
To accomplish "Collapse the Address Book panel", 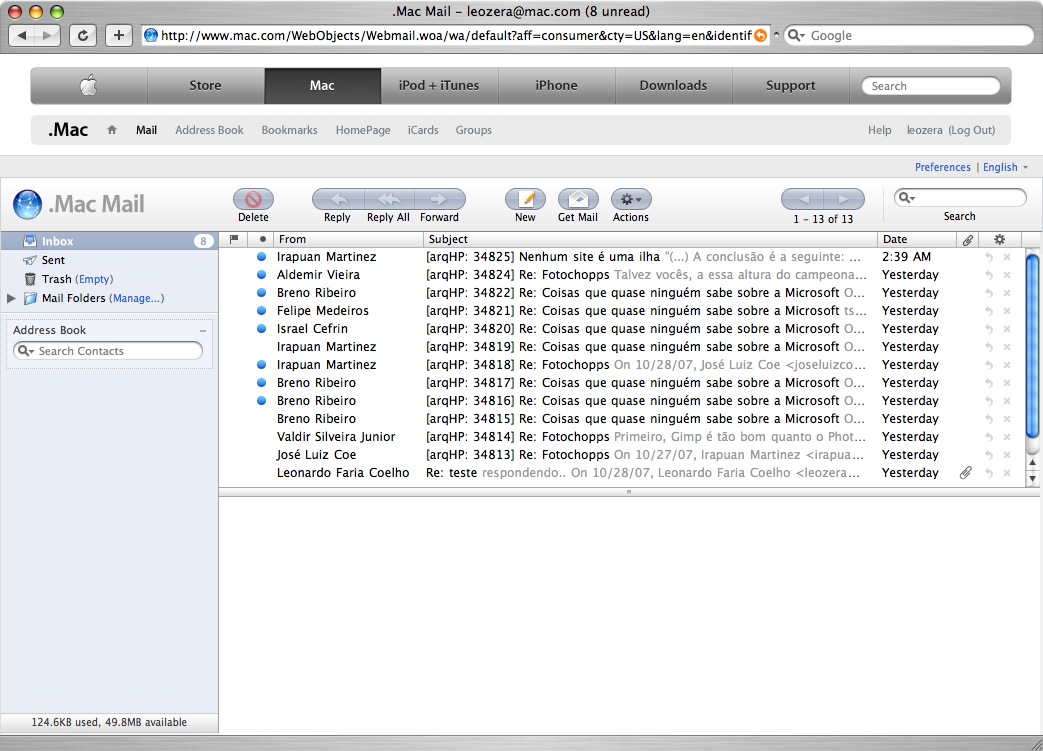I will pyautogui.click(x=203, y=330).
